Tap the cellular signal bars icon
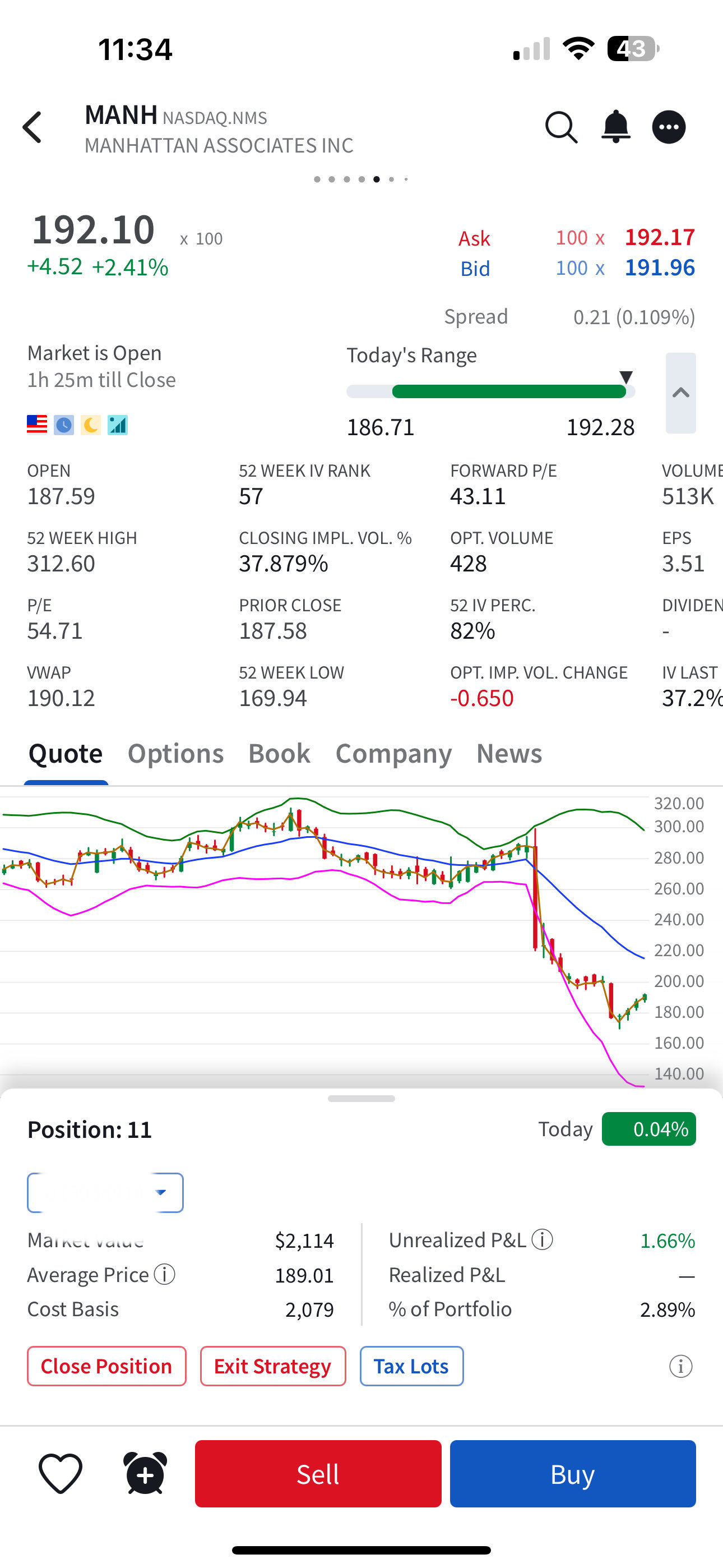Image resolution: width=723 pixels, height=1568 pixels. (531, 49)
